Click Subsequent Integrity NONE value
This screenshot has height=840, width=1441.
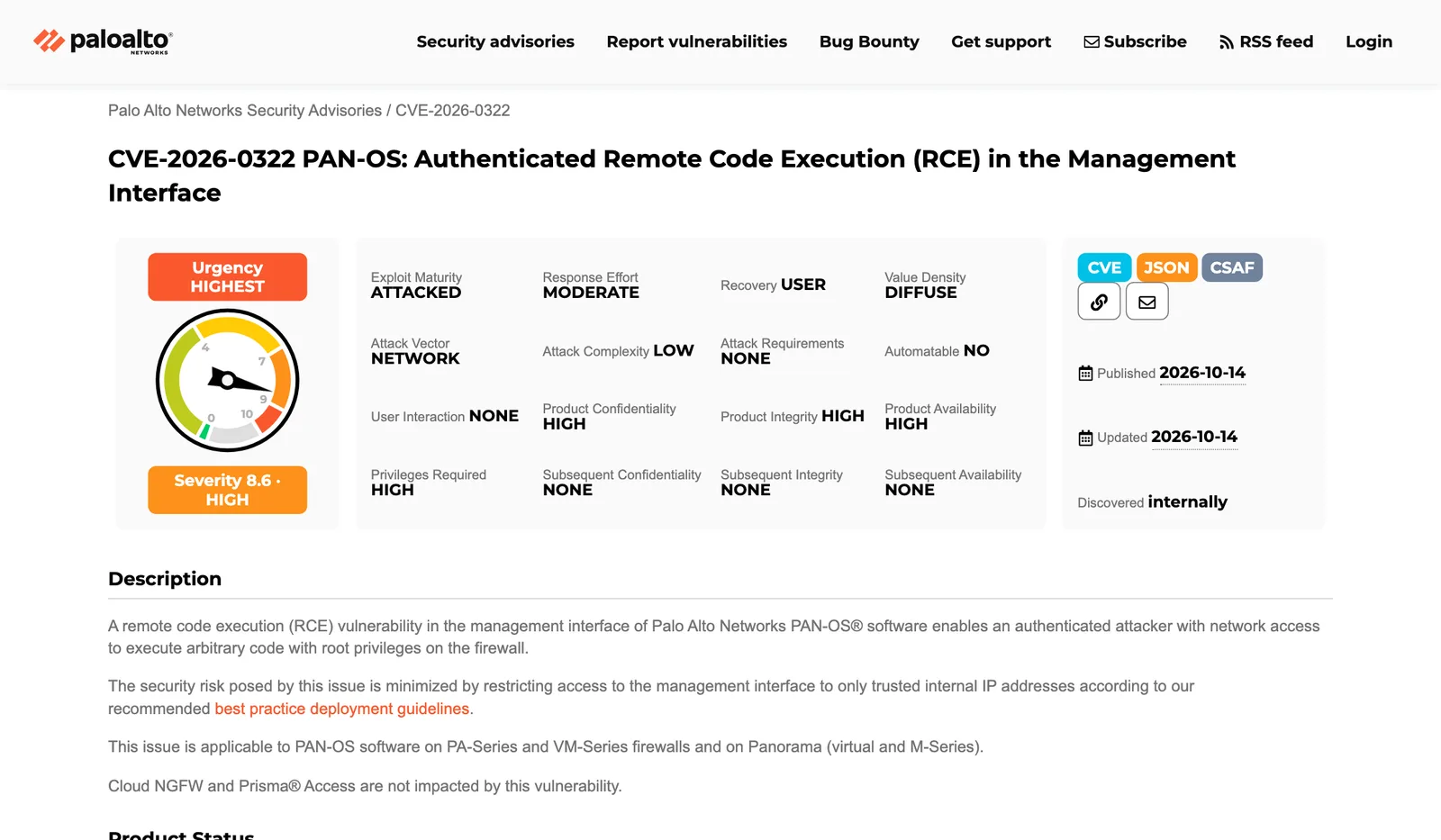tap(746, 490)
